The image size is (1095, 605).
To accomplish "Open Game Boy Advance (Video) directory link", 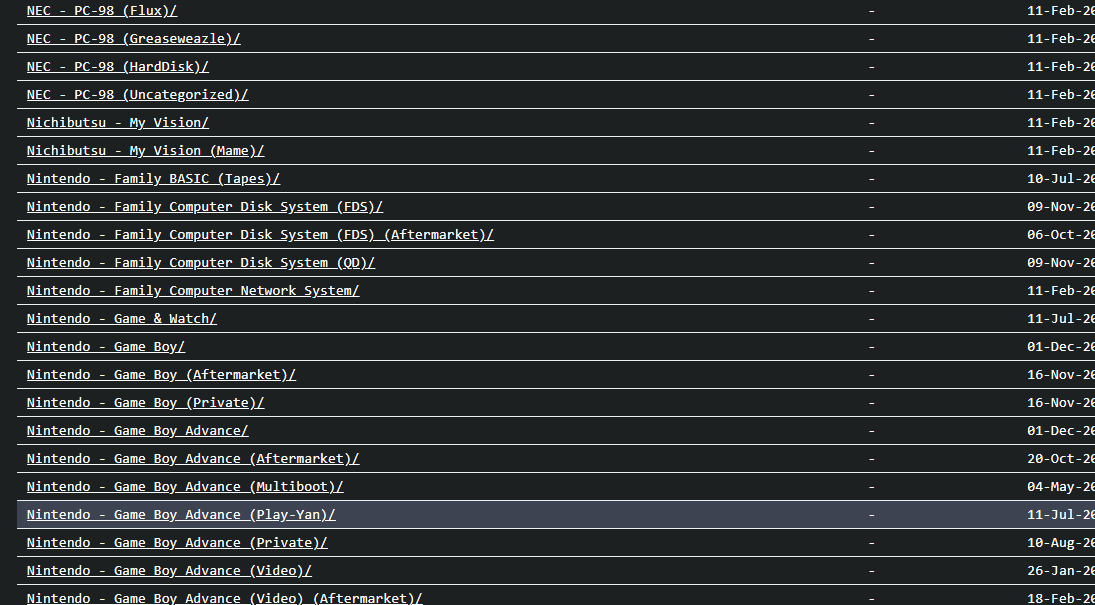I will (169, 570).
